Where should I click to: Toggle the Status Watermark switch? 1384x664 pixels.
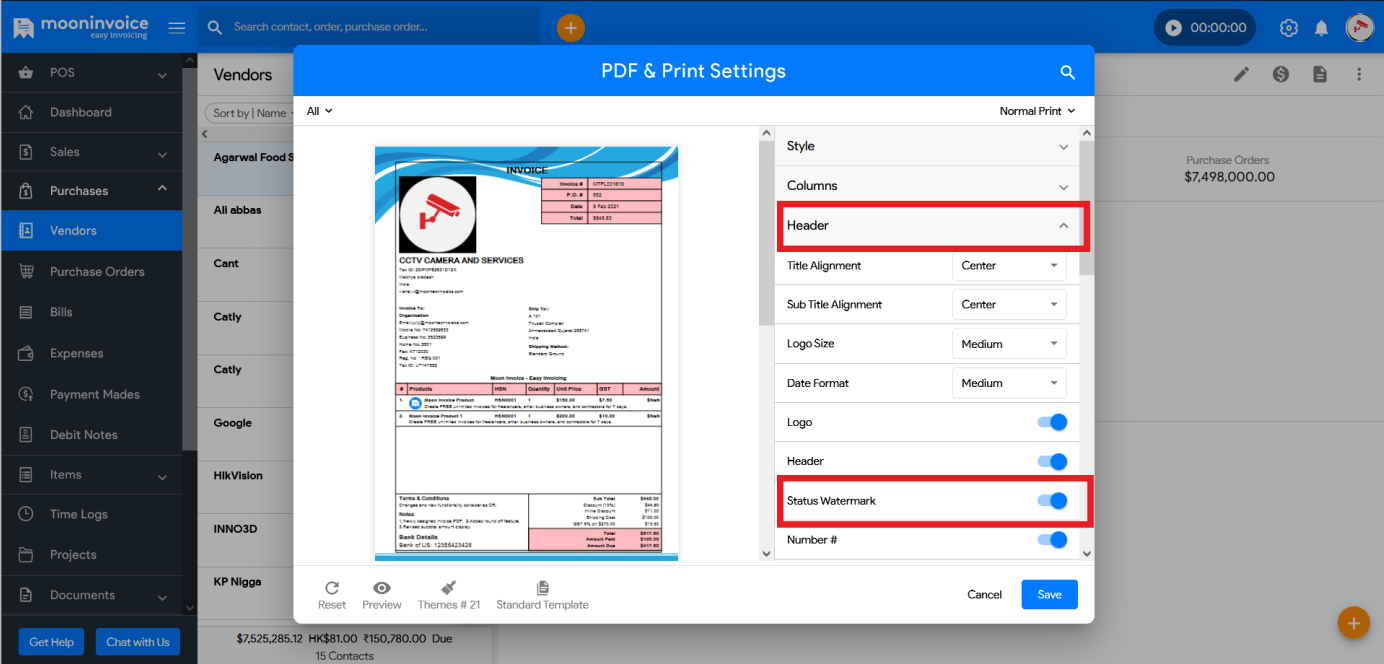[1053, 500]
